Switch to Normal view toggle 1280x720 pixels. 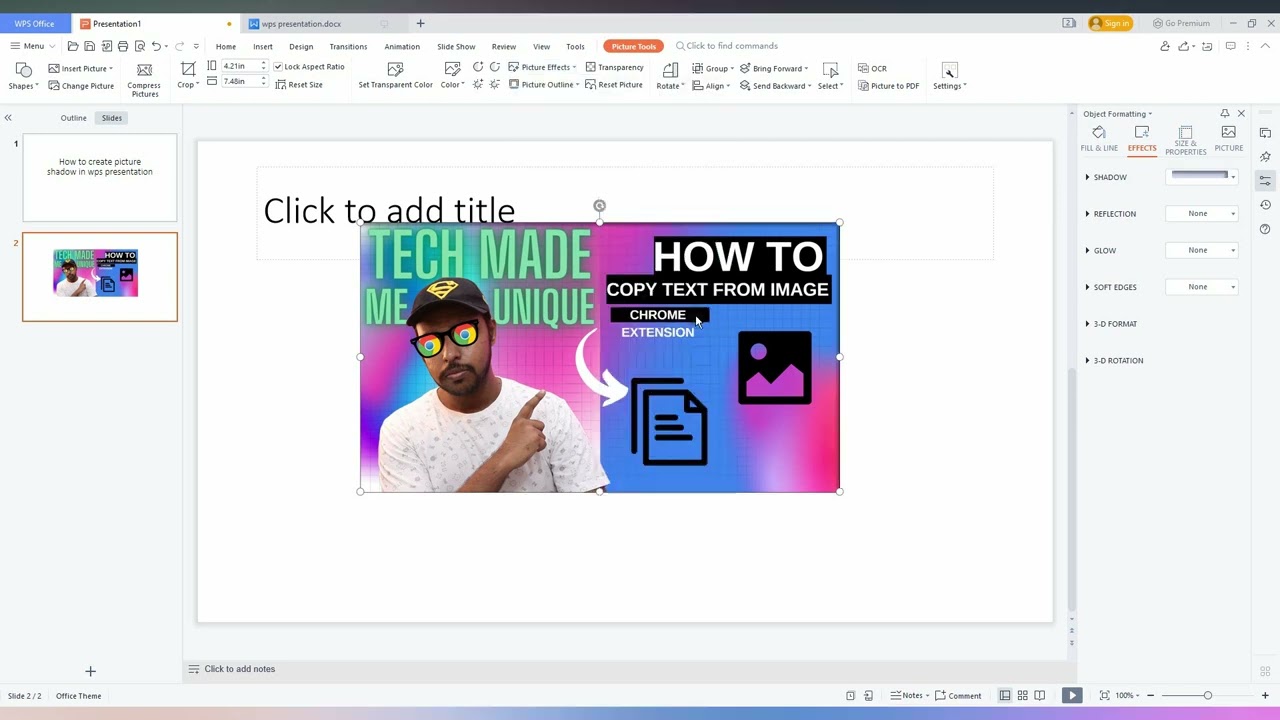point(1005,695)
